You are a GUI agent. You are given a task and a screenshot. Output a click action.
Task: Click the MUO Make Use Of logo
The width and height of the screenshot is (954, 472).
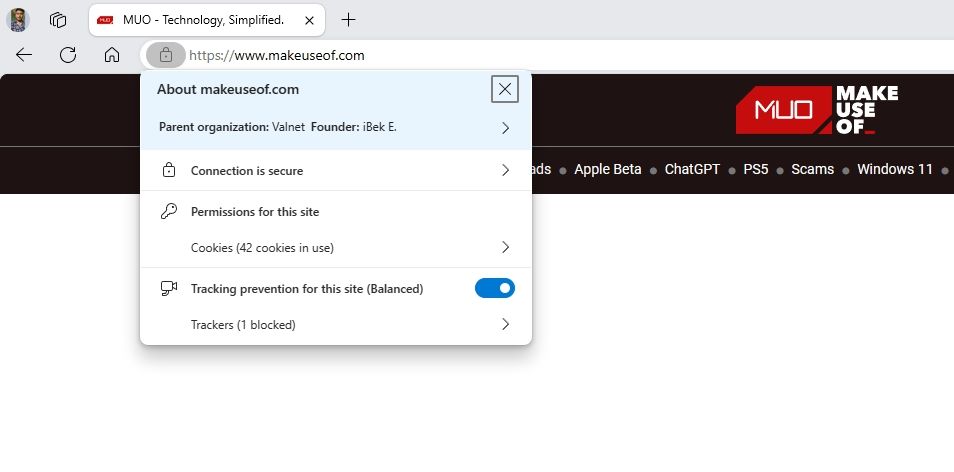(x=816, y=110)
